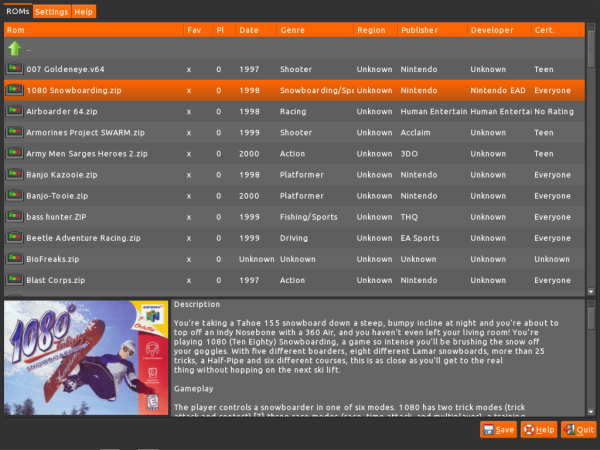Click the Fishing/Sports genre cell
600x450 pixels.
coord(308,217)
